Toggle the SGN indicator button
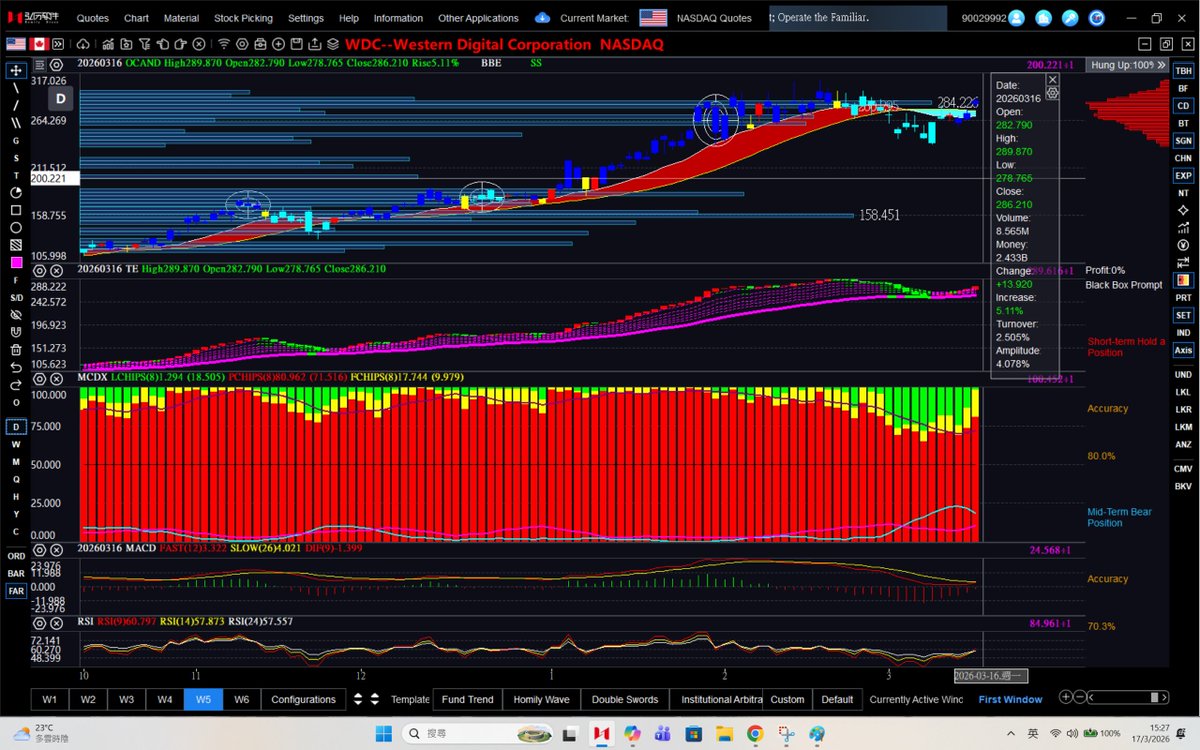This screenshot has height=750, width=1200. 1183,141
